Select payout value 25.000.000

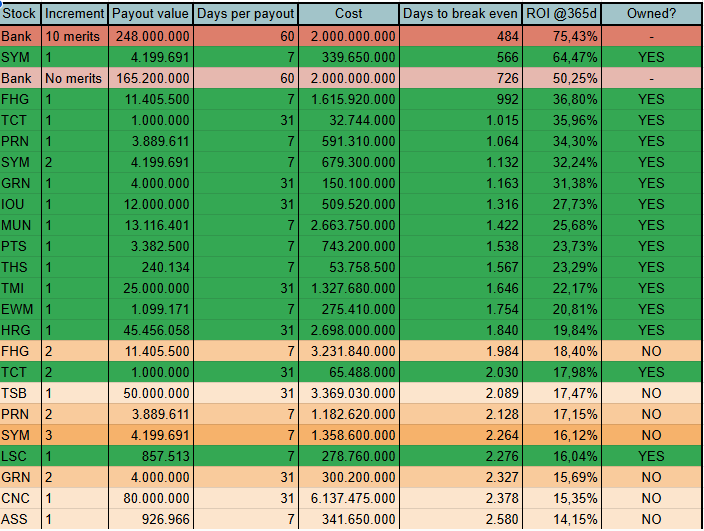point(150,288)
